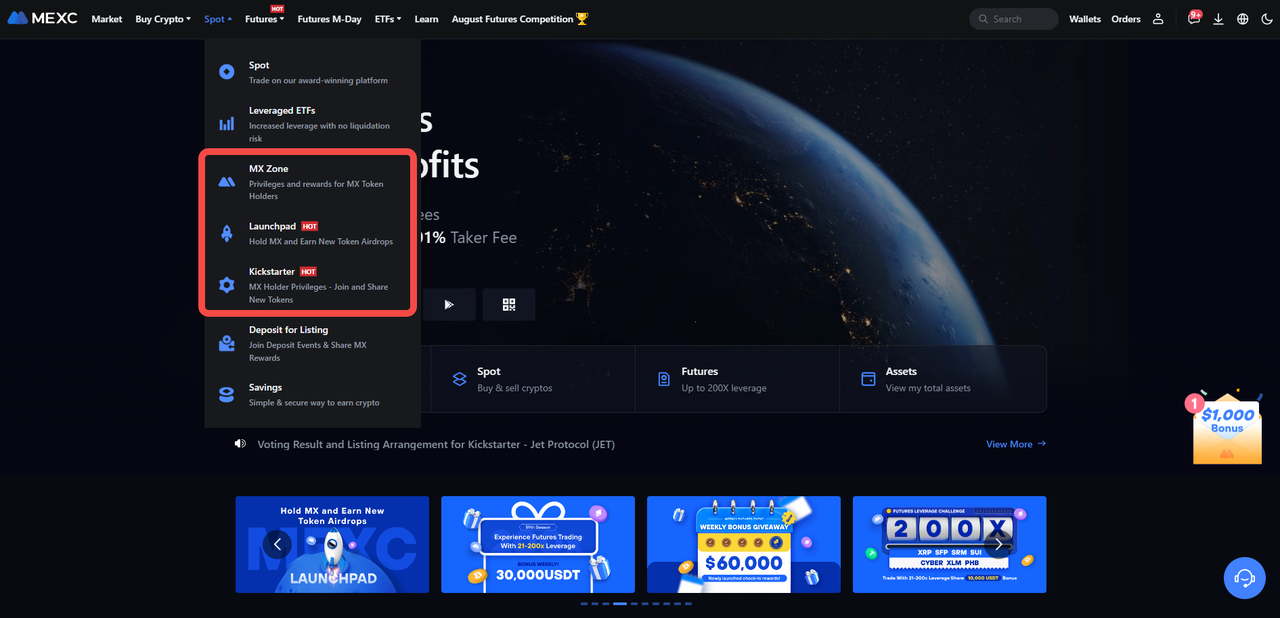Click the Google Play store icon button
The image size is (1280, 618).
(x=449, y=304)
